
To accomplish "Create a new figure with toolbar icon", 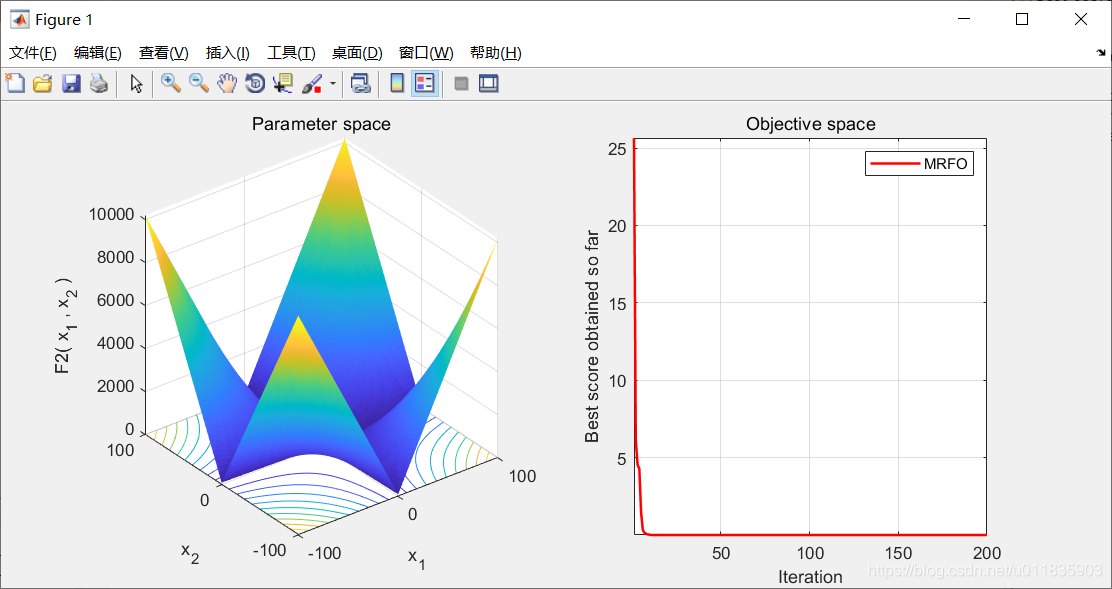I will pos(15,84).
